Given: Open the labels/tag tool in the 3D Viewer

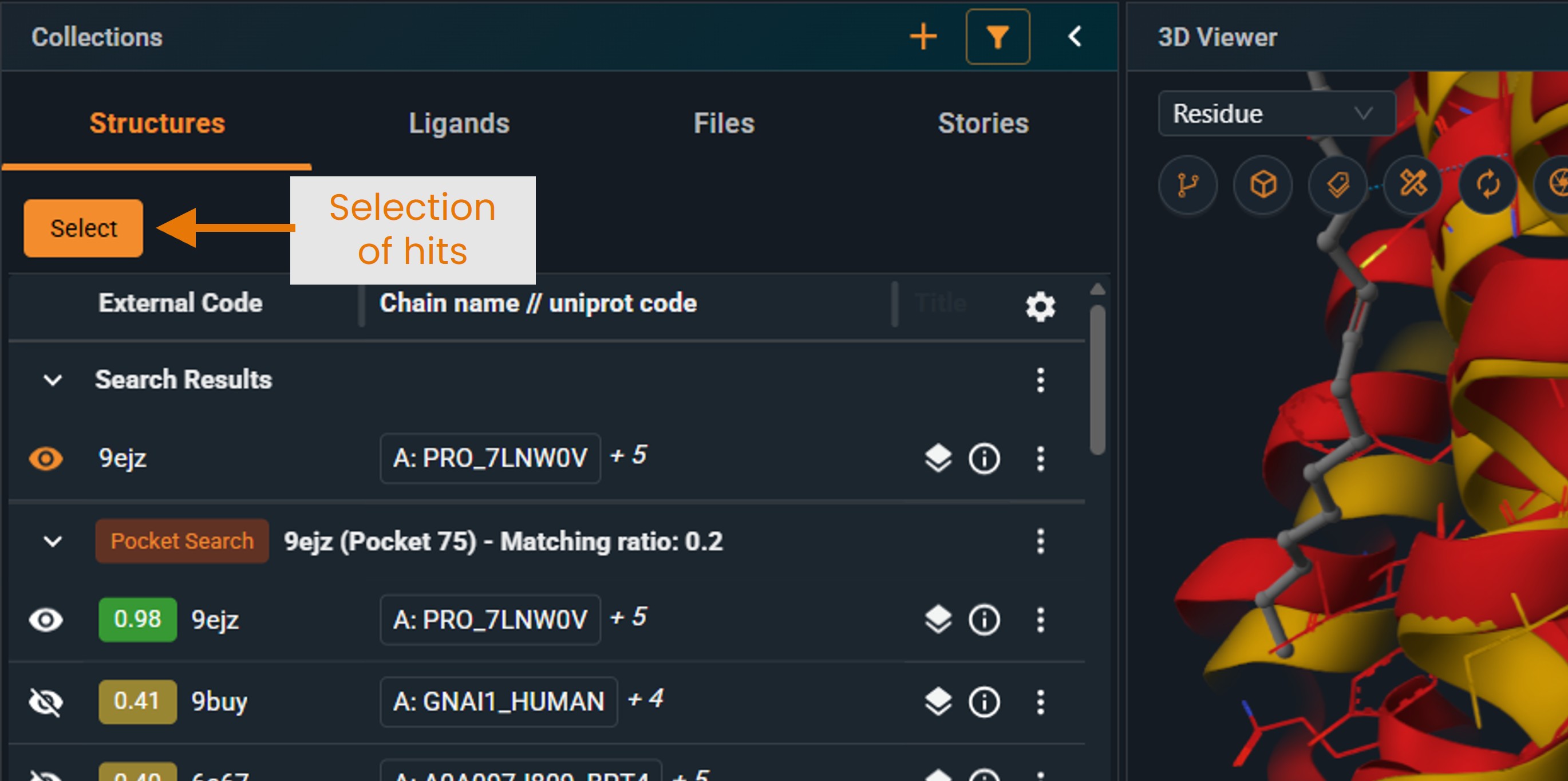Looking at the screenshot, I should coord(1337,185).
